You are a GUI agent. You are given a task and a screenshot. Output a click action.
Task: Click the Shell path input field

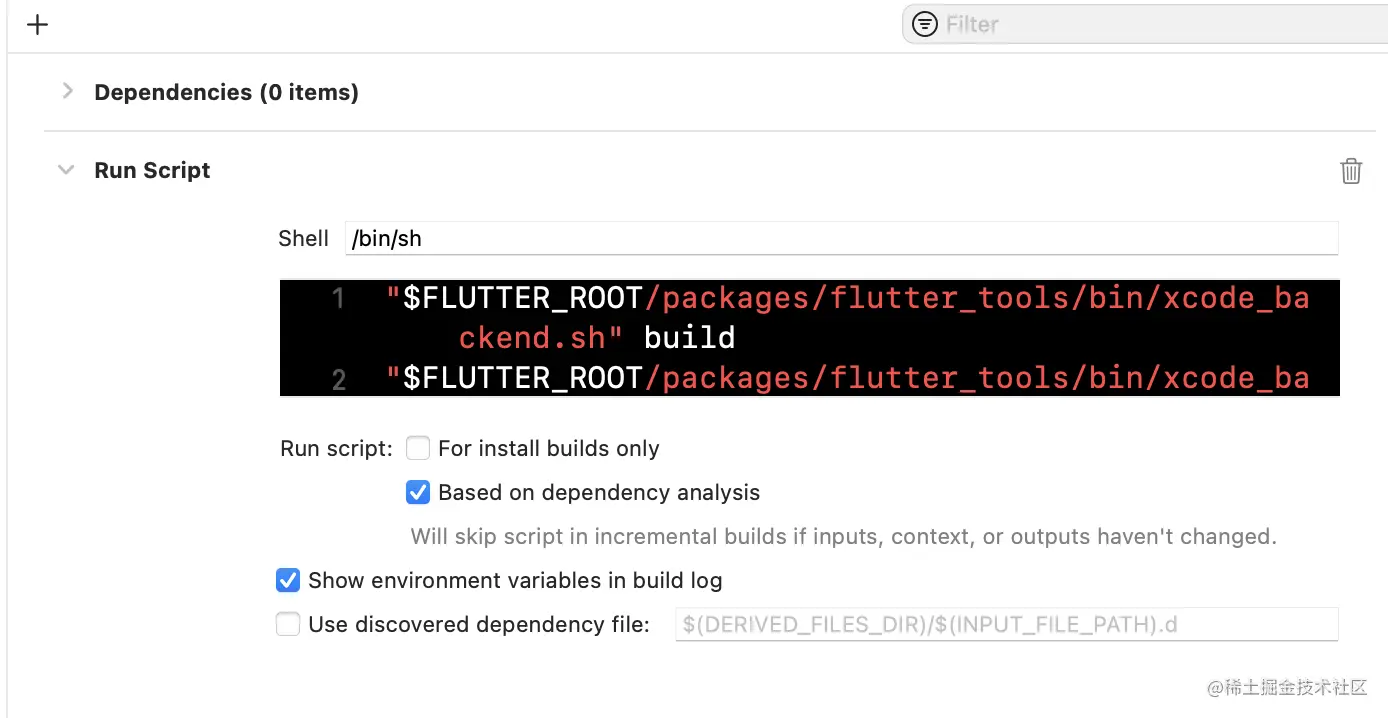coord(840,238)
